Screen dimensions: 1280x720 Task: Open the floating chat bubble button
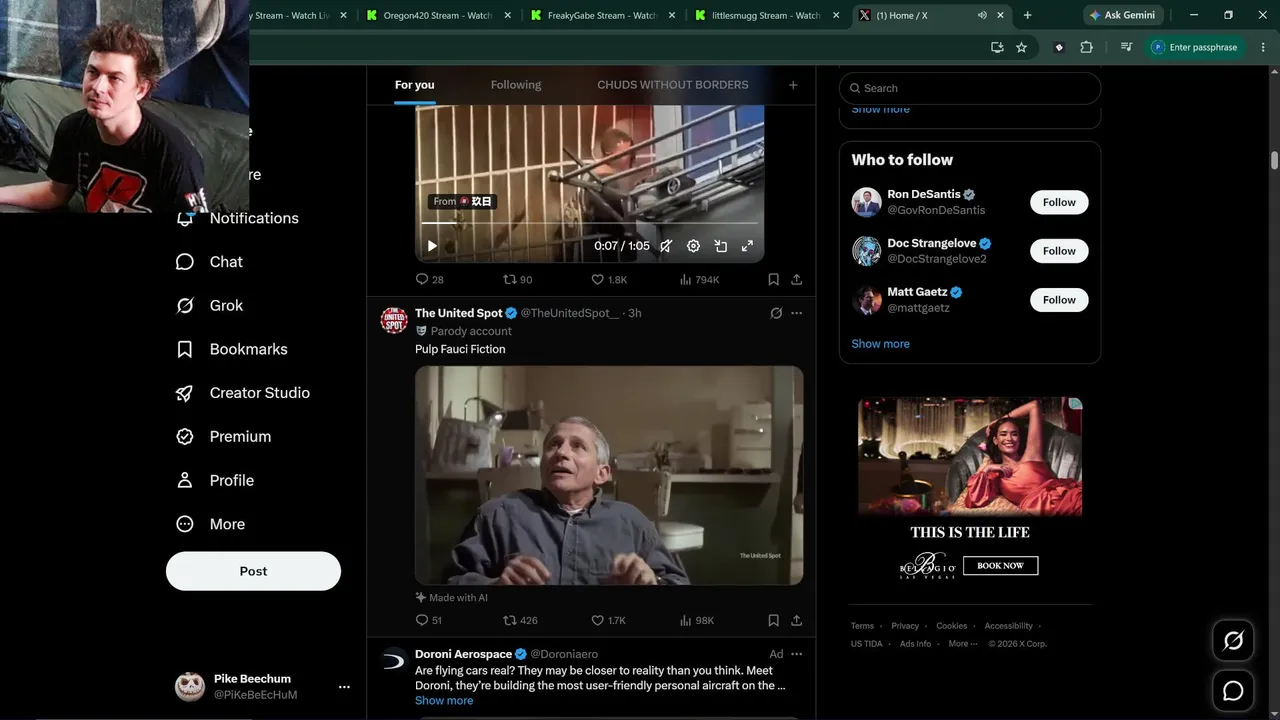coord(1233,691)
